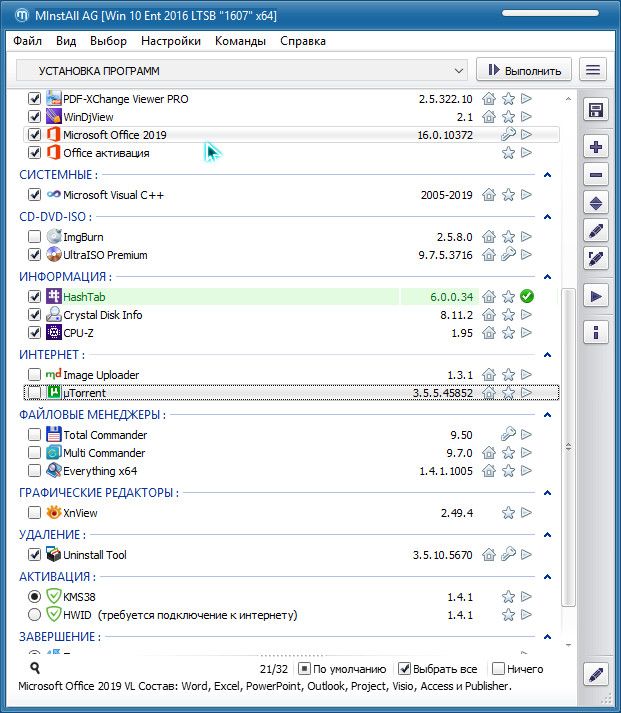Collapse the ФАЙЛОВЫЕ МЕНЕДЖЕРЫ section
621x713 pixels.
click(547, 415)
